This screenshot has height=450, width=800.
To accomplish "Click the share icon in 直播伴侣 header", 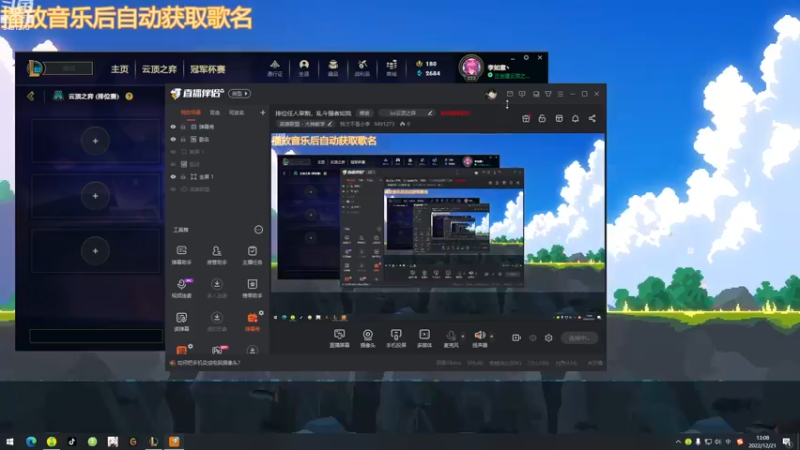I will pyautogui.click(x=592, y=118).
